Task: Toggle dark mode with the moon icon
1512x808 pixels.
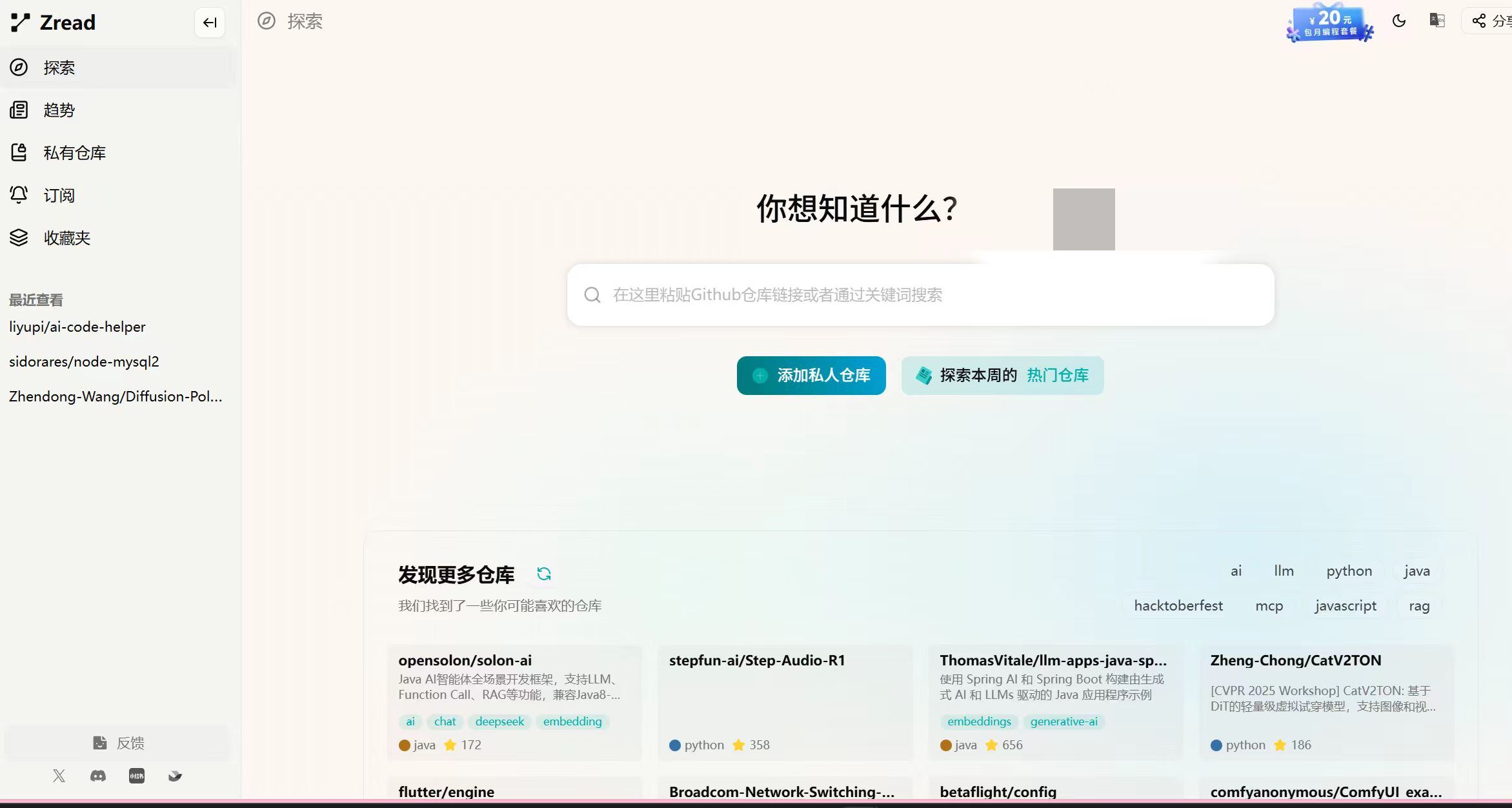Action: point(1399,20)
